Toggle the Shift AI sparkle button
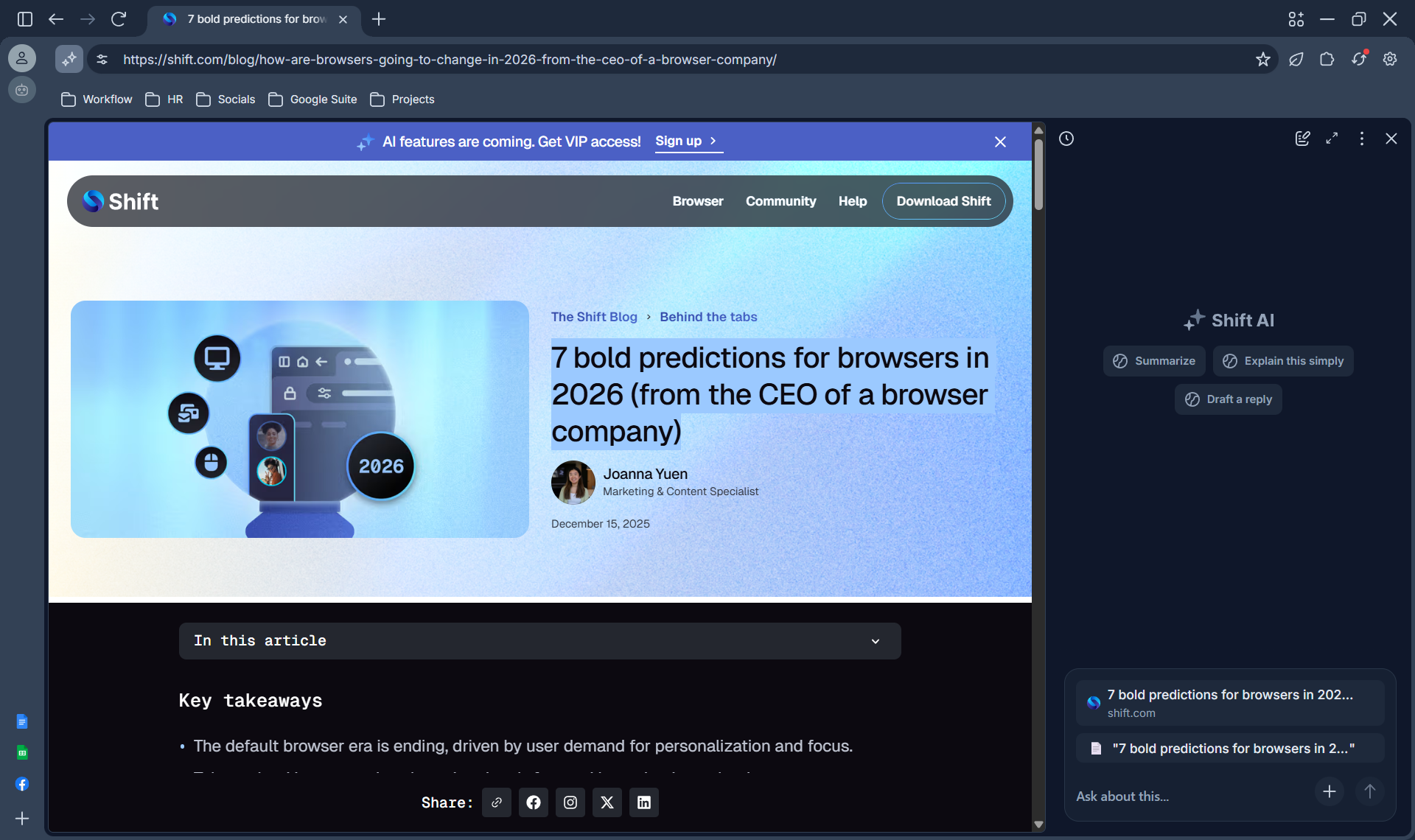Image resolution: width=1415 pixels, height=840 pixels. point(69,59)
